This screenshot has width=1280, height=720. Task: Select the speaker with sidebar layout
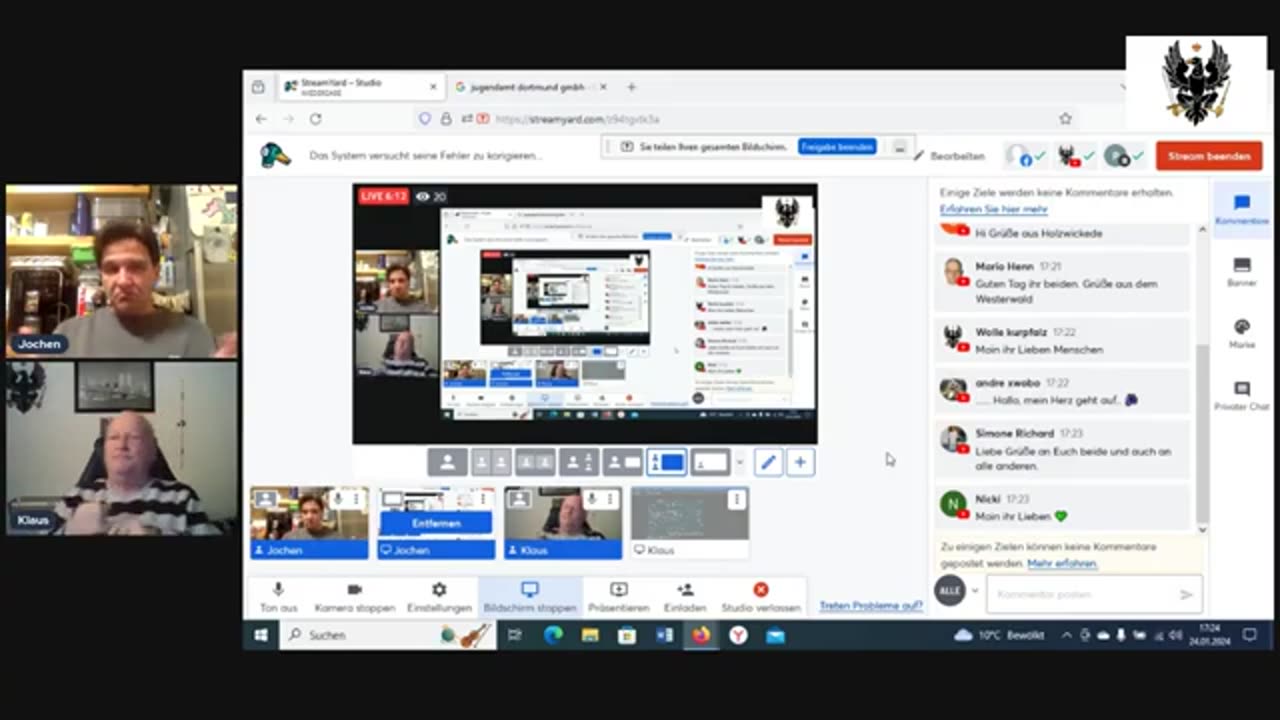coord(579,462)
